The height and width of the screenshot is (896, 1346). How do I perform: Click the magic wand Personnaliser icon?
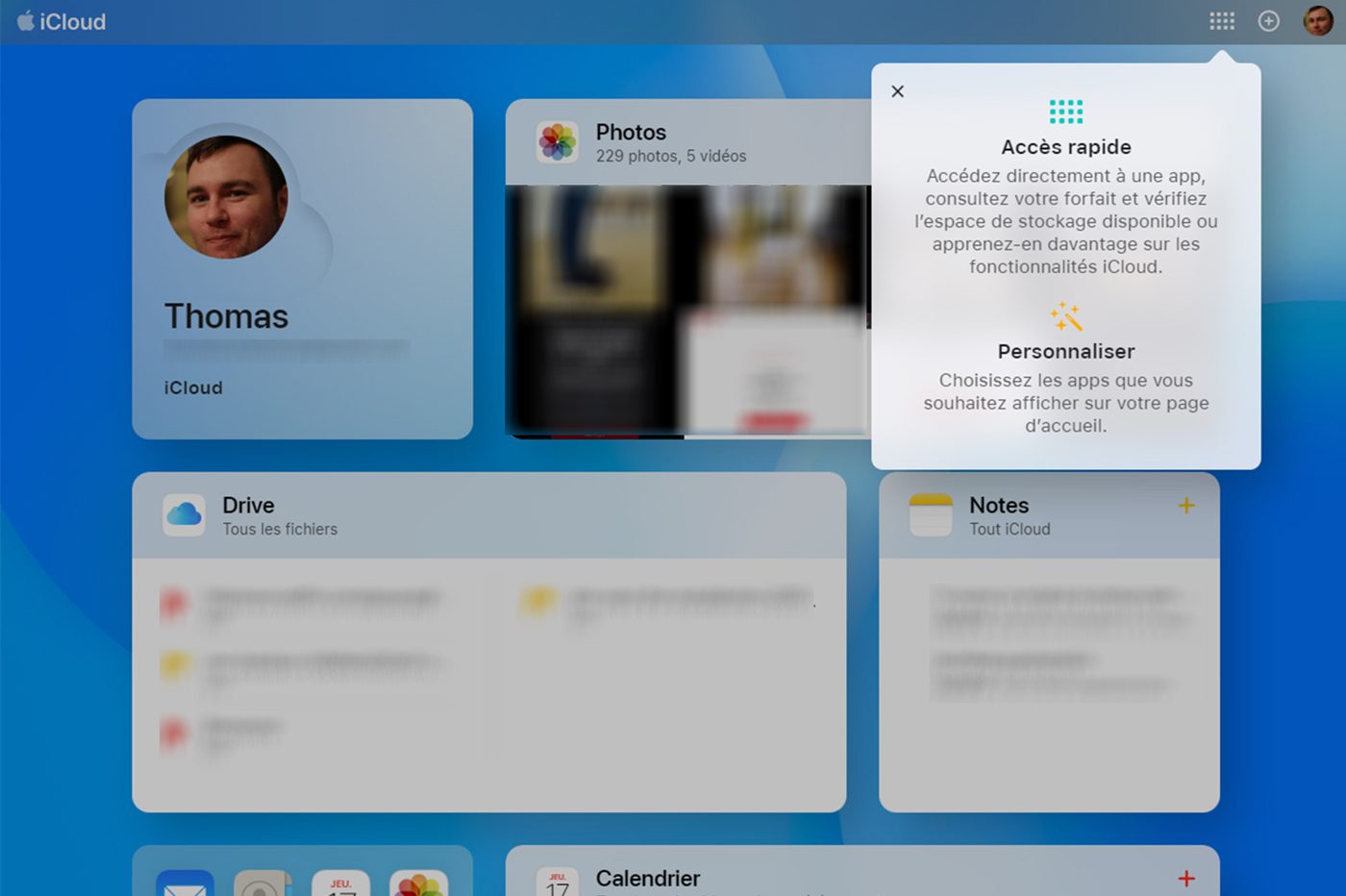1066,316
